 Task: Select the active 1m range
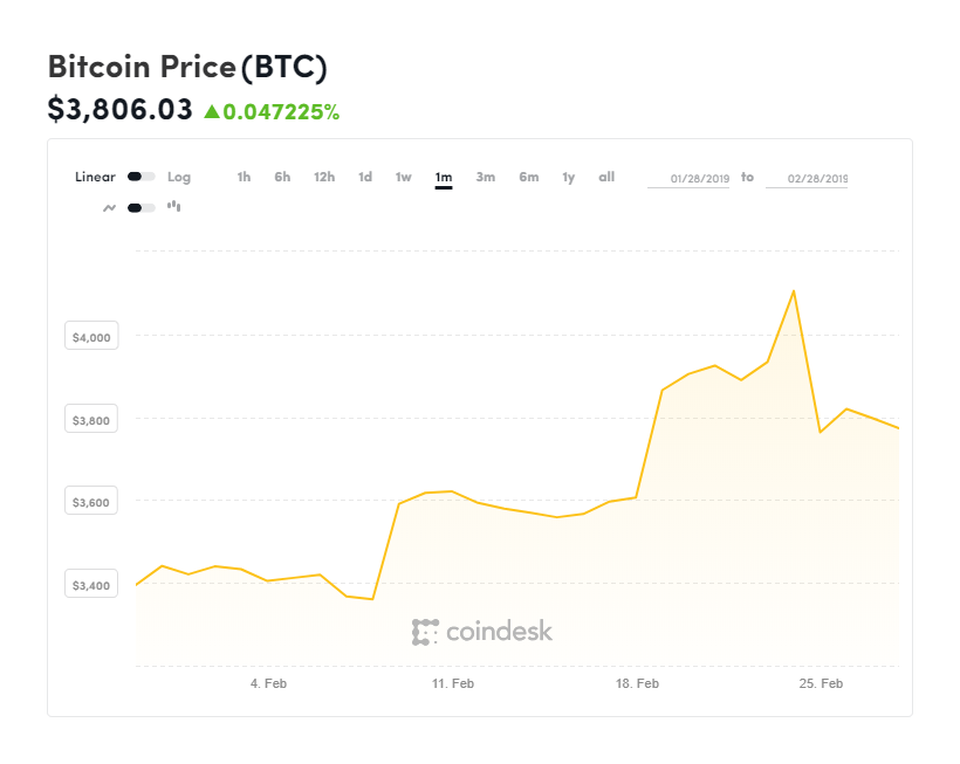[x=443, y=178]
